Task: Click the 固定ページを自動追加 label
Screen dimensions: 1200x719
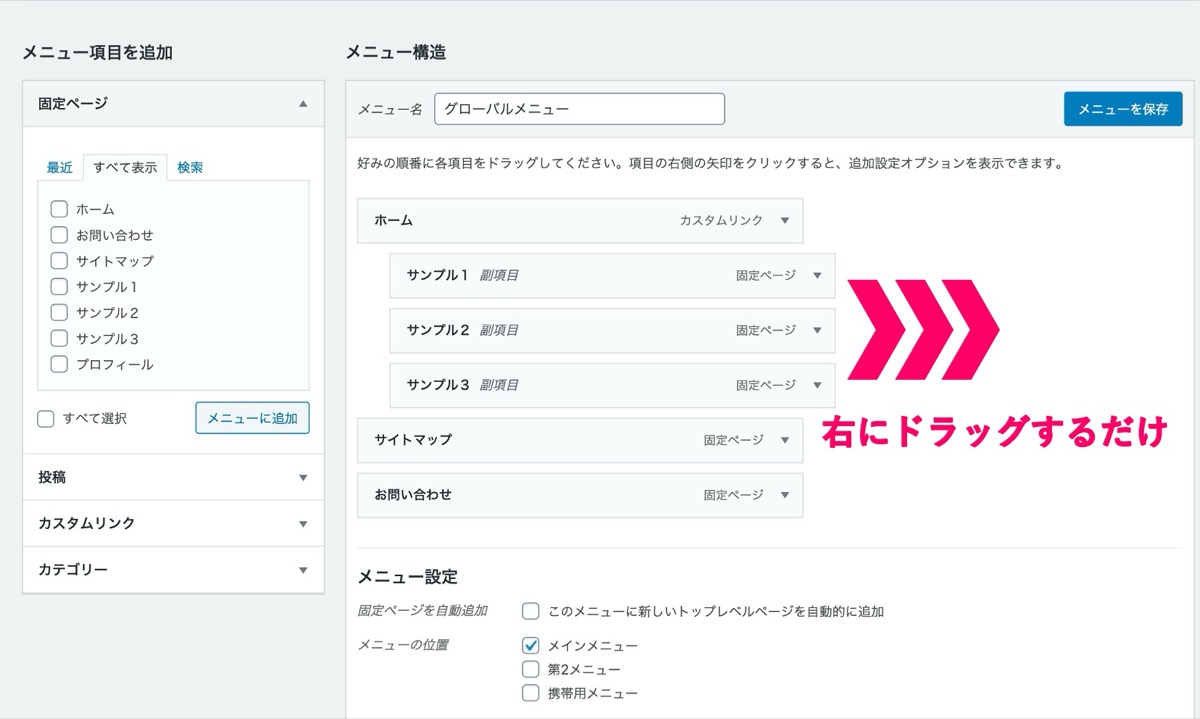Action: pos(422,610)
